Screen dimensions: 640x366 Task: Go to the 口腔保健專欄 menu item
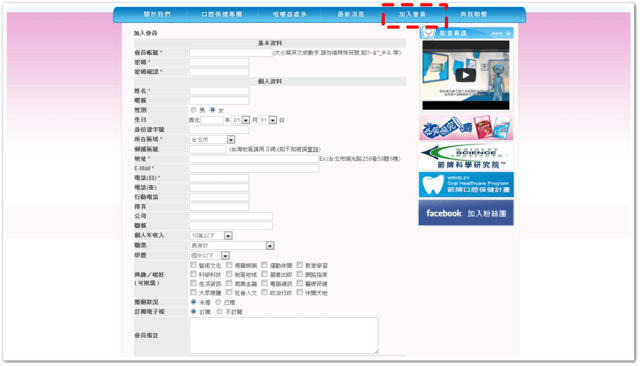[x=222, y=14]
